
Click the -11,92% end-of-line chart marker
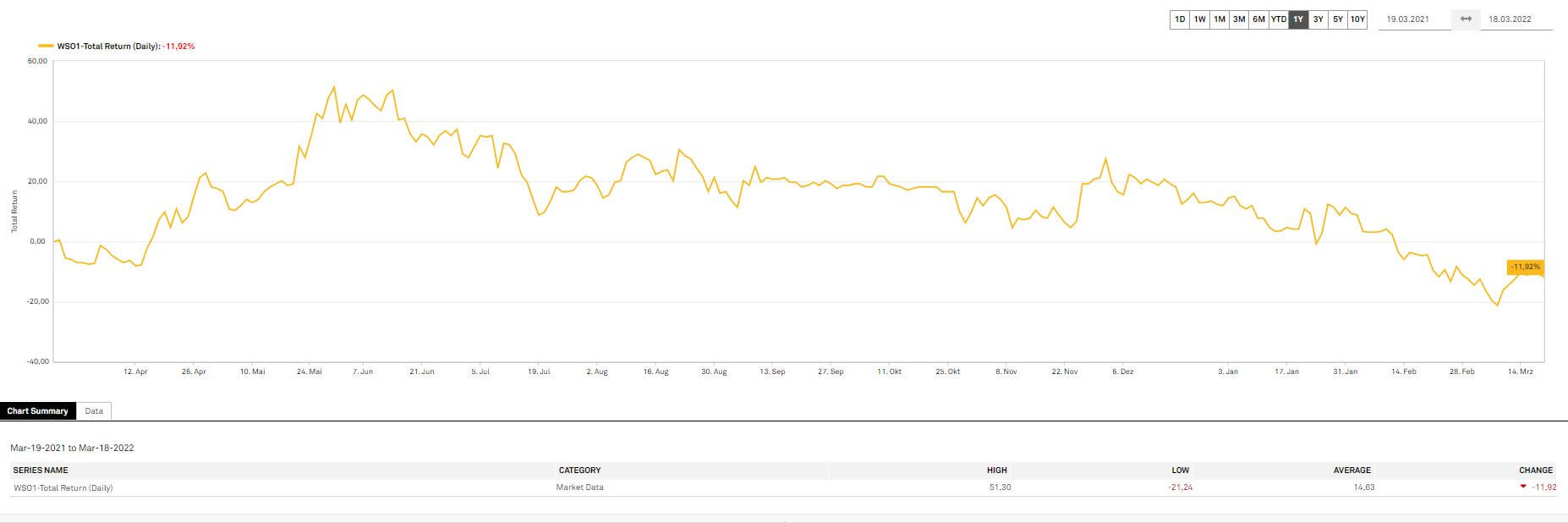tap(1525, 267)
